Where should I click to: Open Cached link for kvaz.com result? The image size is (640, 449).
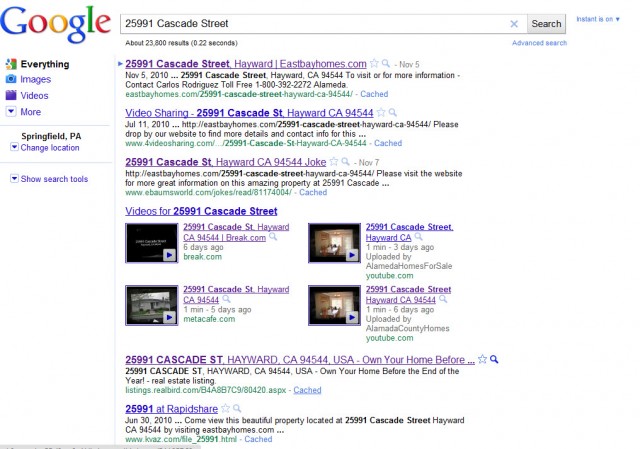tap(258, 440)
